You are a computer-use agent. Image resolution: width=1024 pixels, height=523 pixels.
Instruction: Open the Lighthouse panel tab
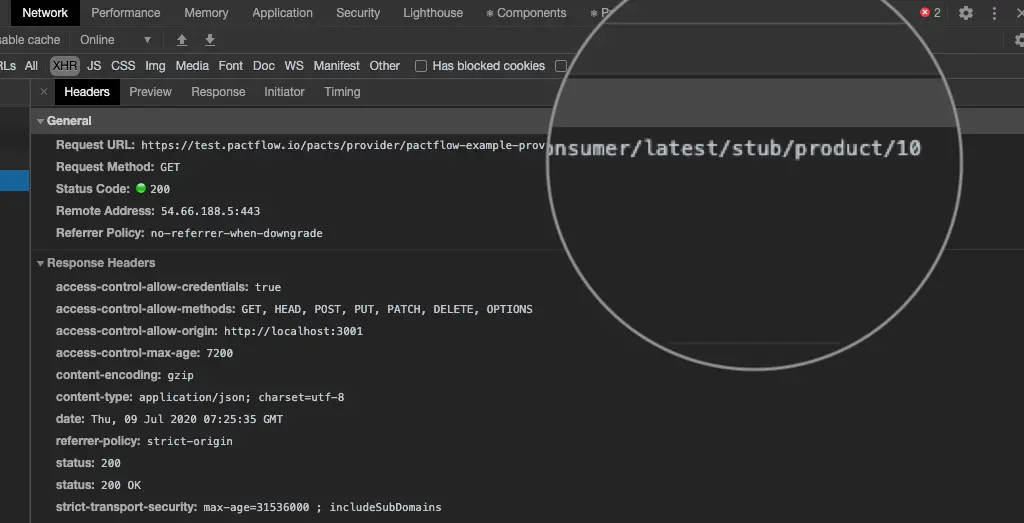[x=433, y=13]
